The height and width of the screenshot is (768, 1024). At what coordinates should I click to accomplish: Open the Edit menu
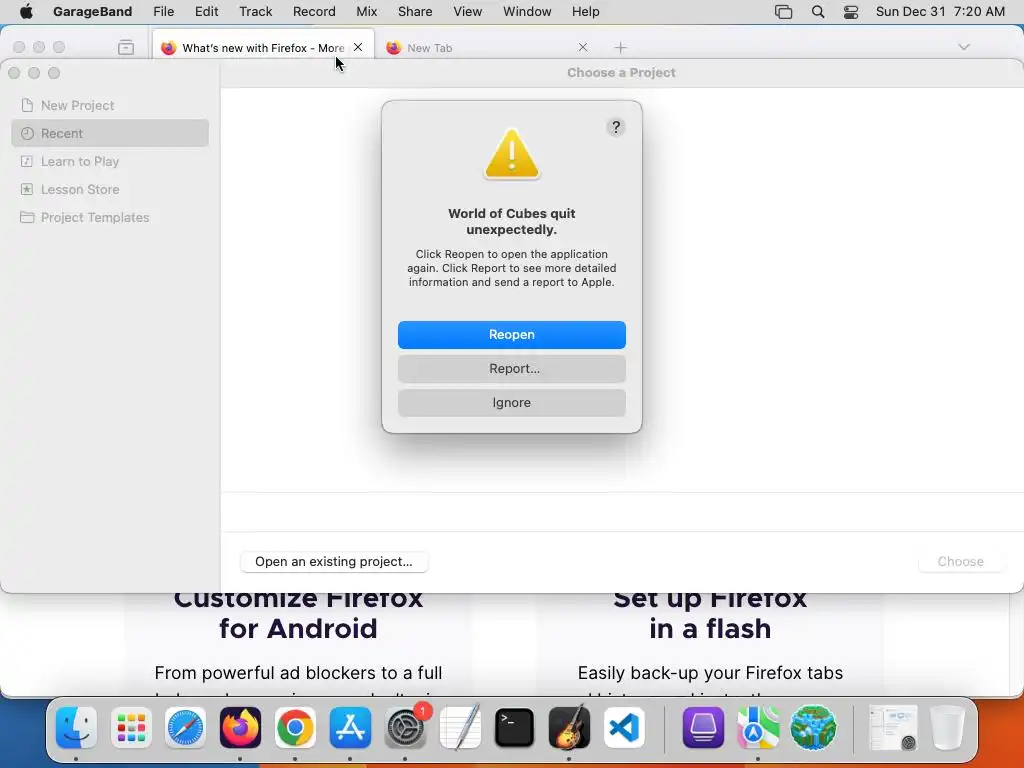tap(206, 11)
